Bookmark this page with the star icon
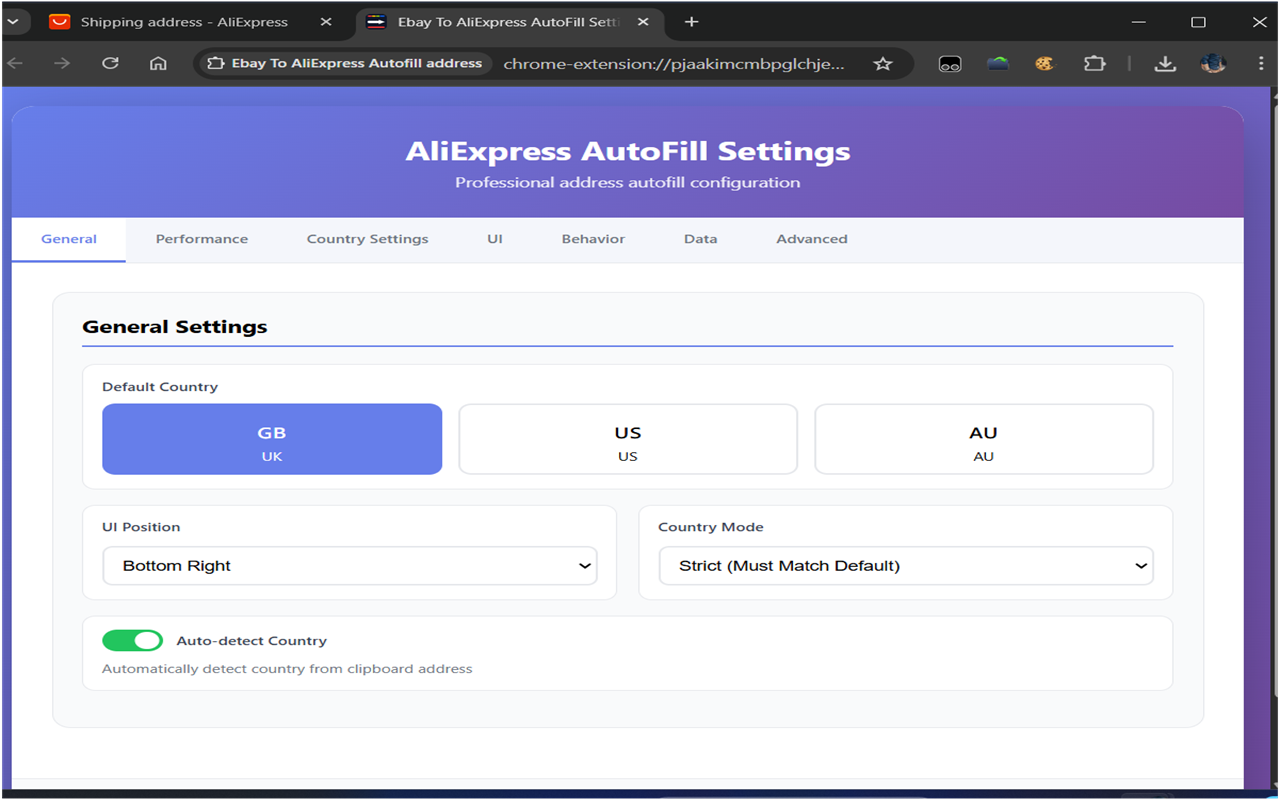 tap(882, 63)
